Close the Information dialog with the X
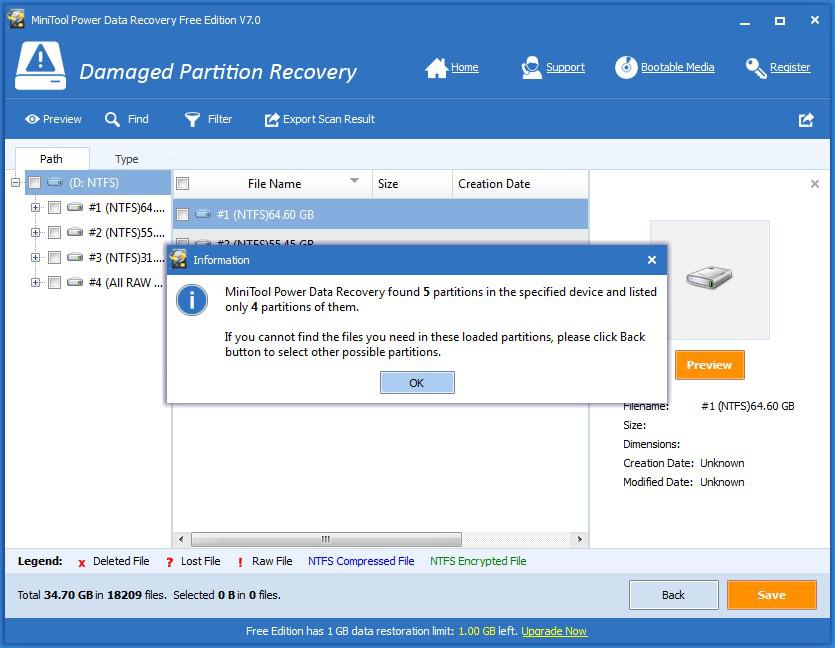 point(652,260)
